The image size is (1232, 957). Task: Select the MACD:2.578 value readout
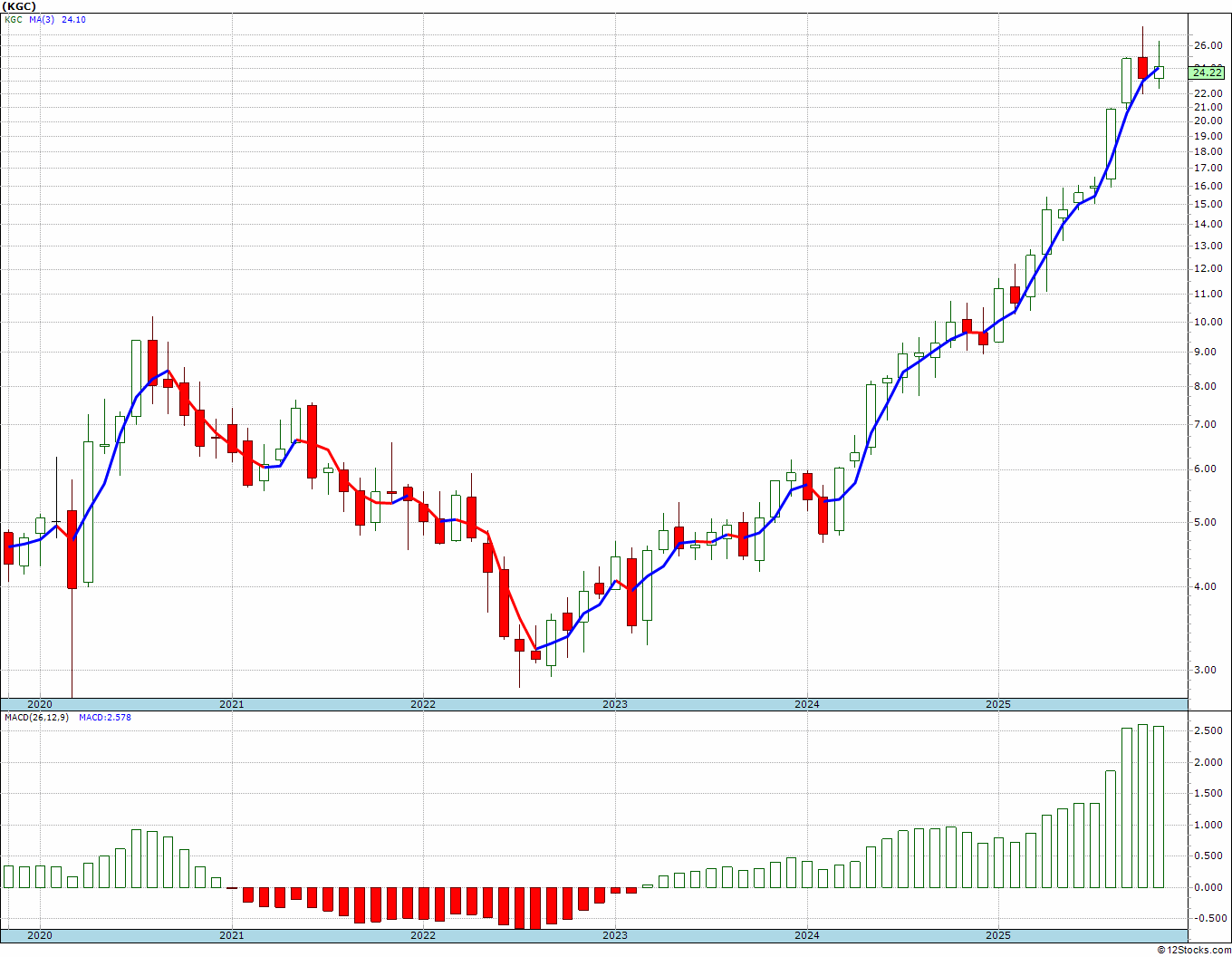click(105, 718)
